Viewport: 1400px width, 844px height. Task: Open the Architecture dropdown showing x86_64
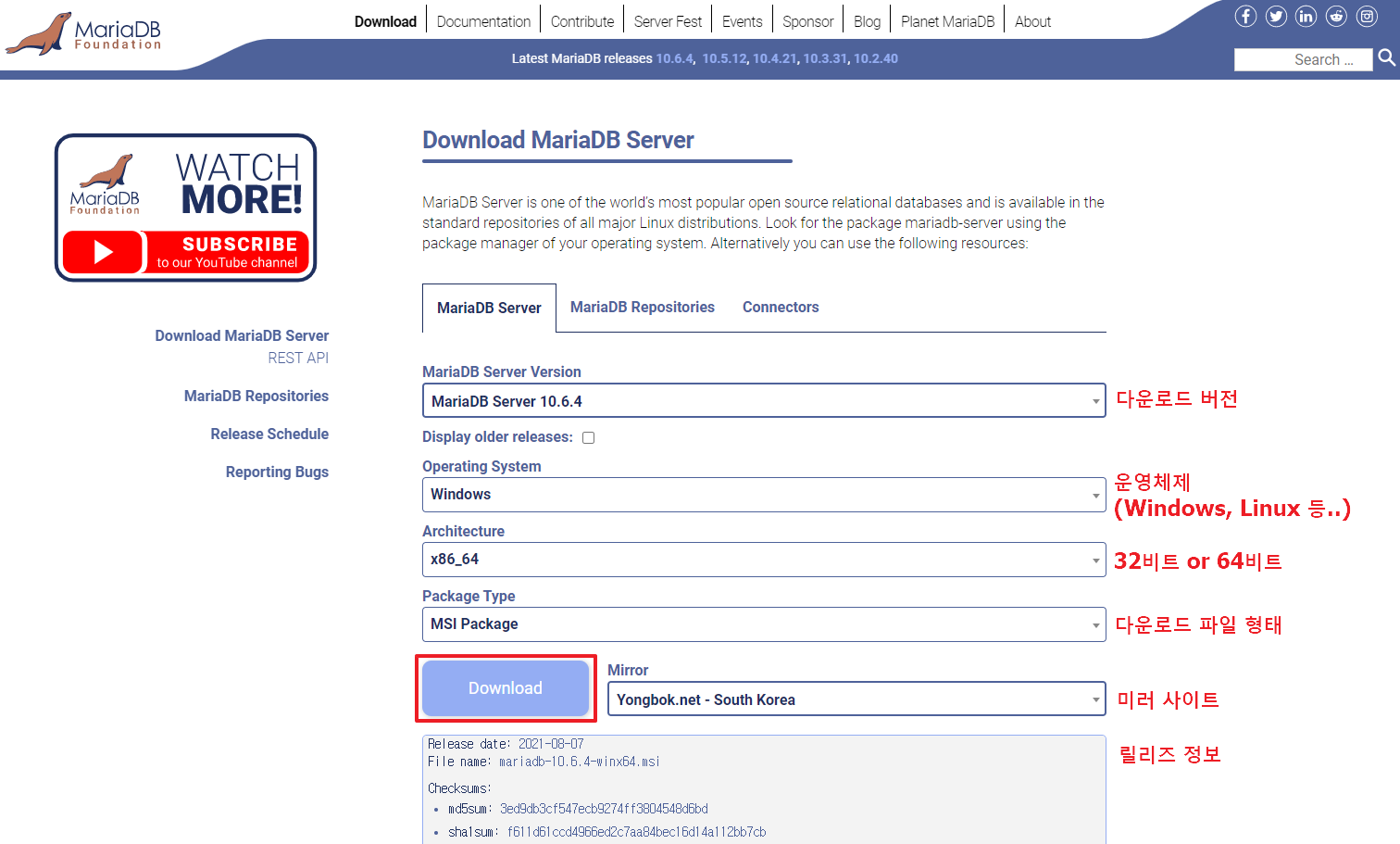coord(764,560)
